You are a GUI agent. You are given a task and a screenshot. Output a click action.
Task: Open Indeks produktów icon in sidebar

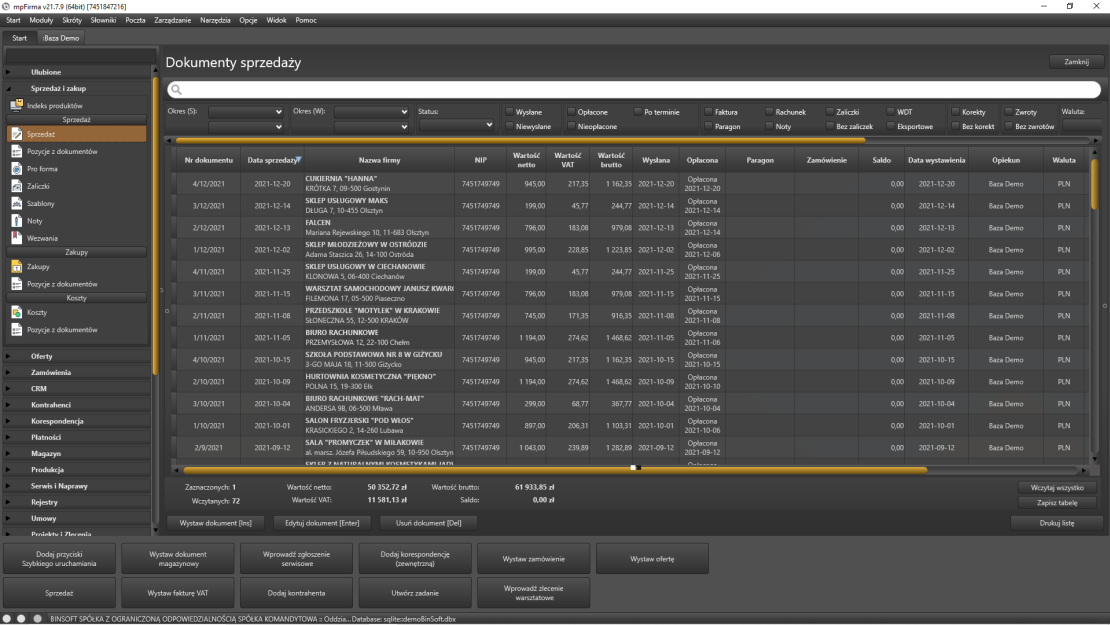(x=16, y=105)
